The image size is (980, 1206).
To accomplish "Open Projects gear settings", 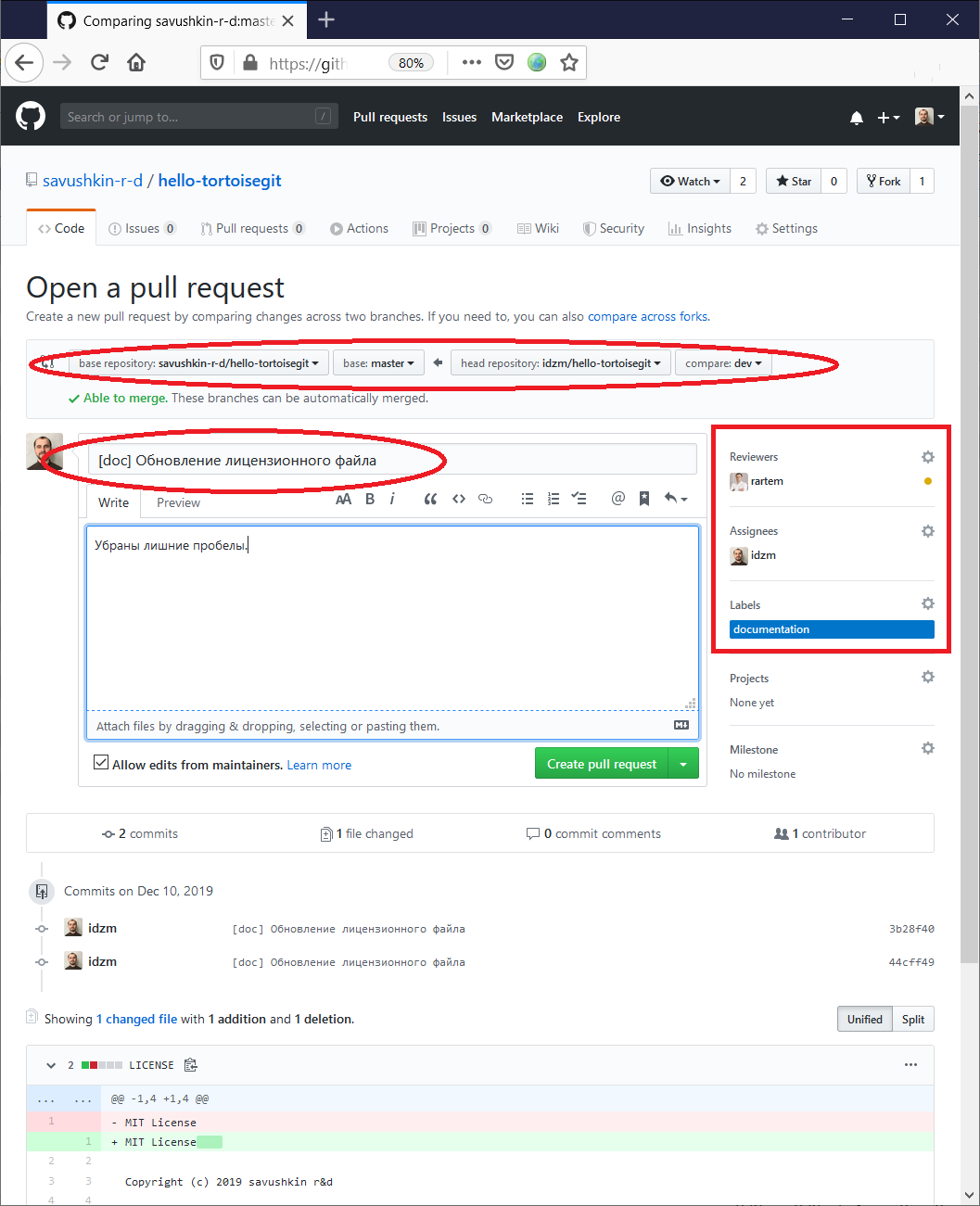I will coord(928,677).
